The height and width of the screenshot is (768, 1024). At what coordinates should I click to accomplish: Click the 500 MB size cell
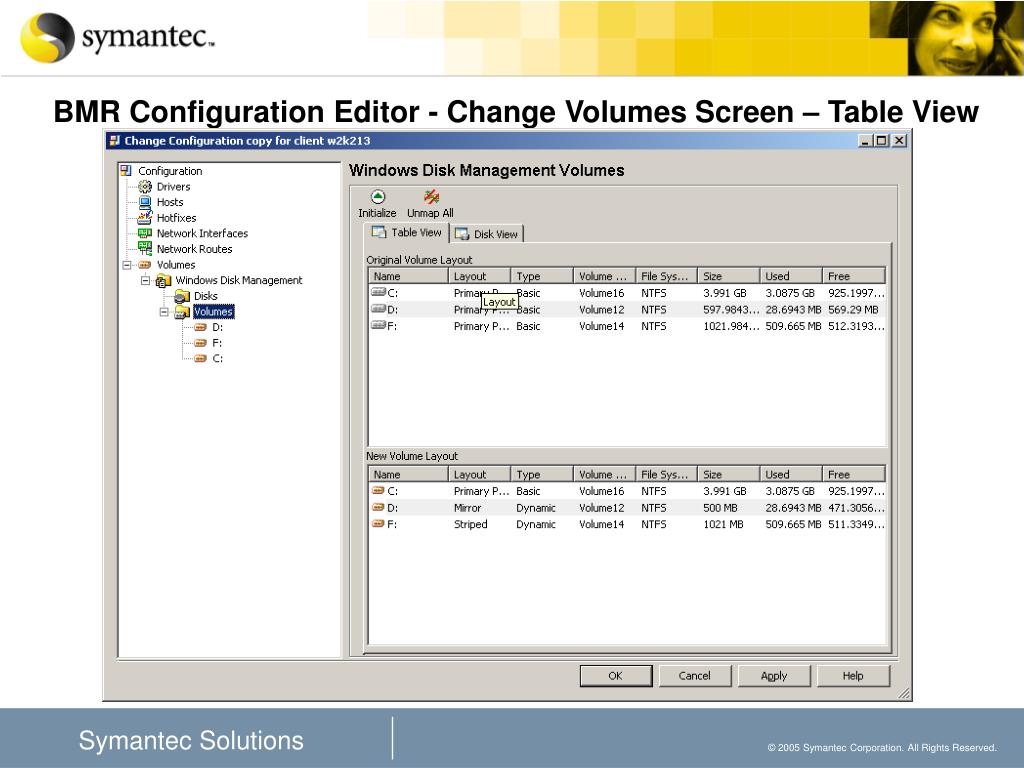(x=720, y=508)
